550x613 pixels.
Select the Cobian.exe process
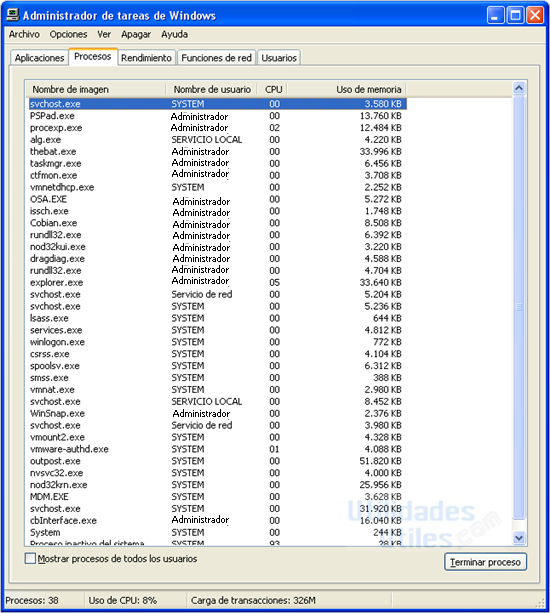pos(217,223)
